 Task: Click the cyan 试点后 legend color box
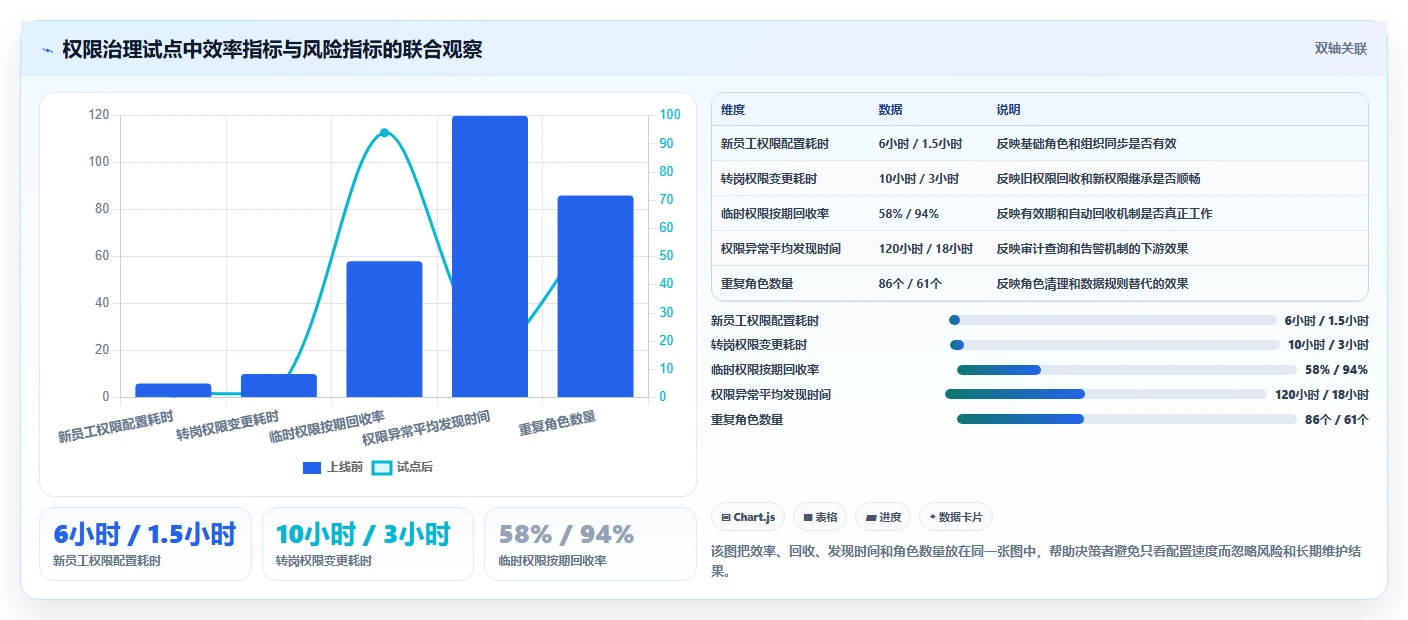point(381,467)
